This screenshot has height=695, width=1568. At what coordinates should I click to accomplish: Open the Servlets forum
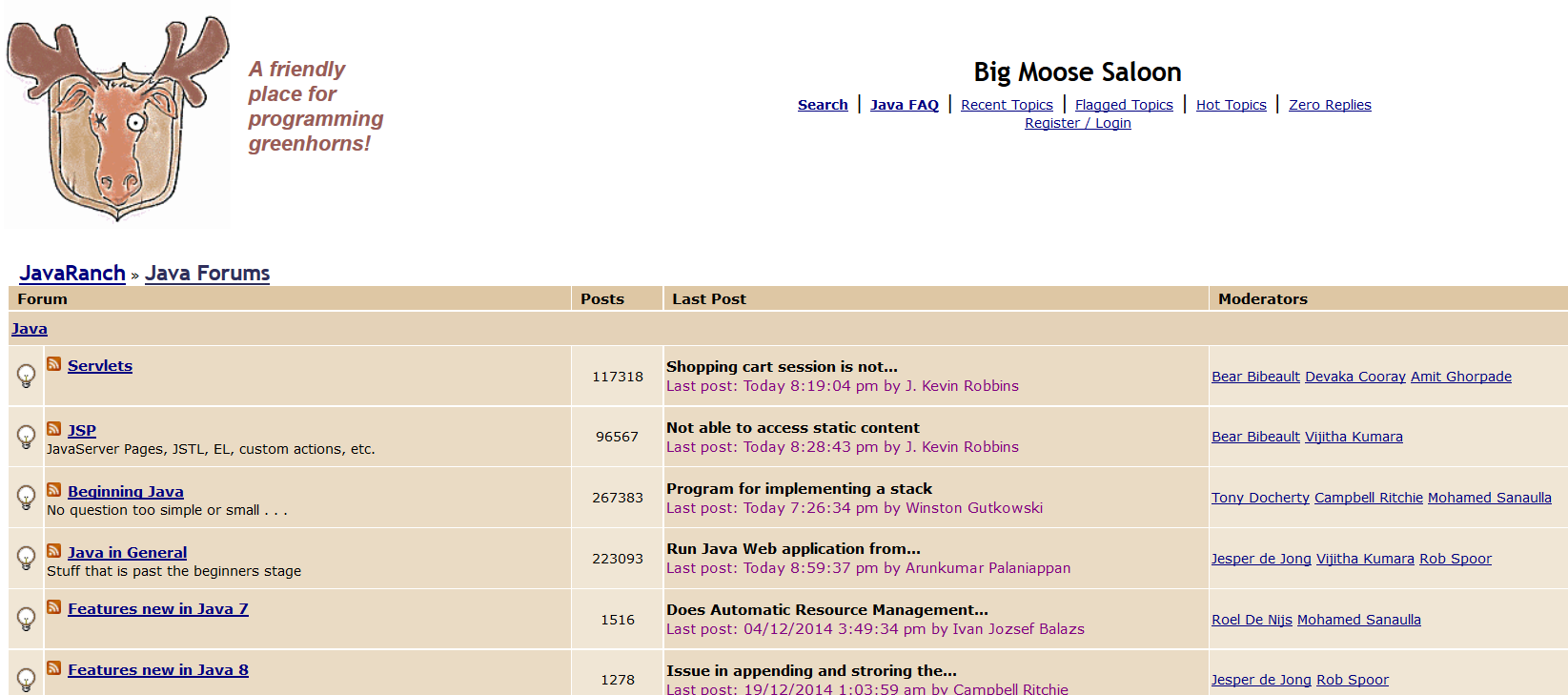pos(100,366)
